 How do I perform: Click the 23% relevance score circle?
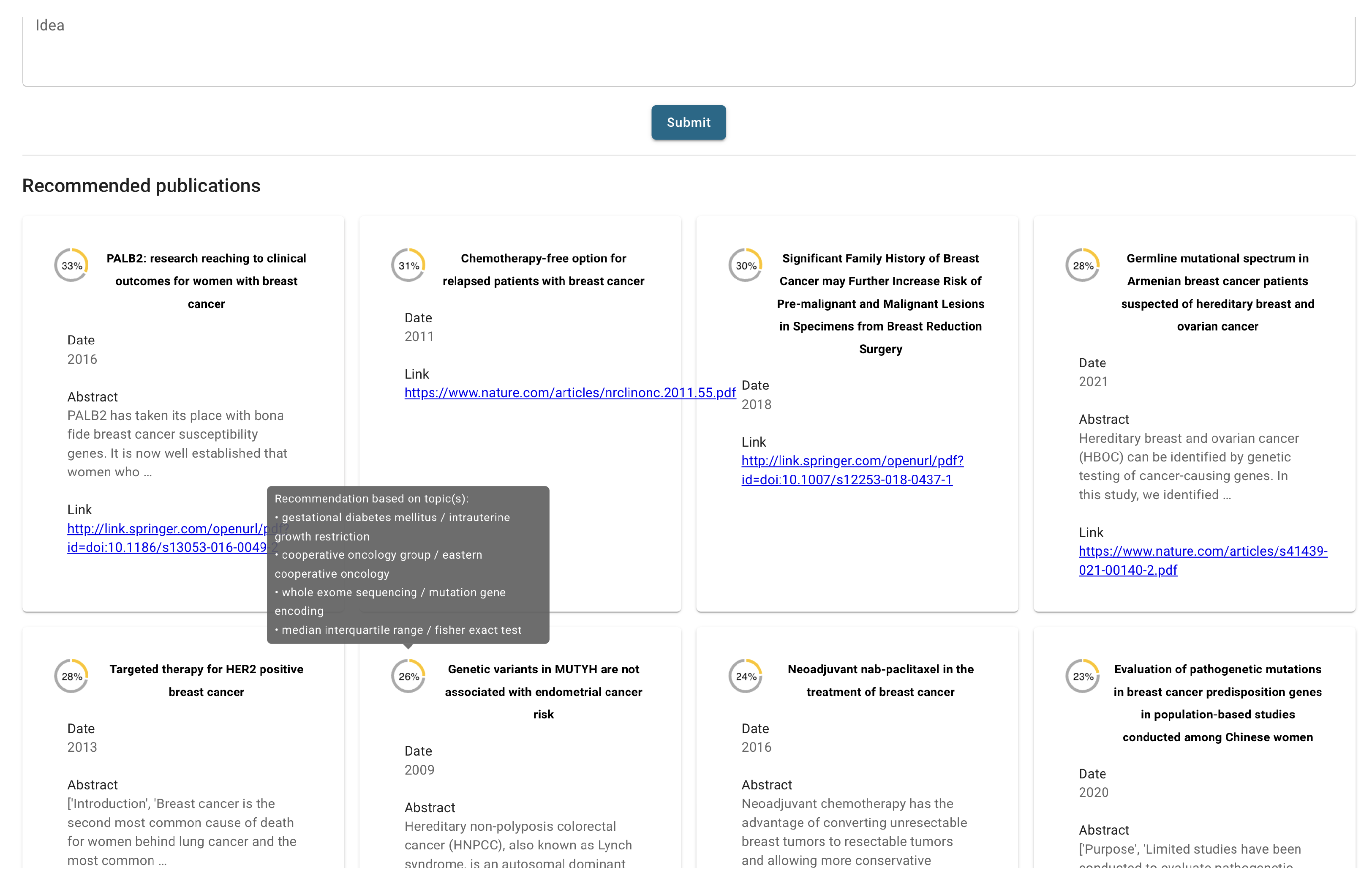1082,676
